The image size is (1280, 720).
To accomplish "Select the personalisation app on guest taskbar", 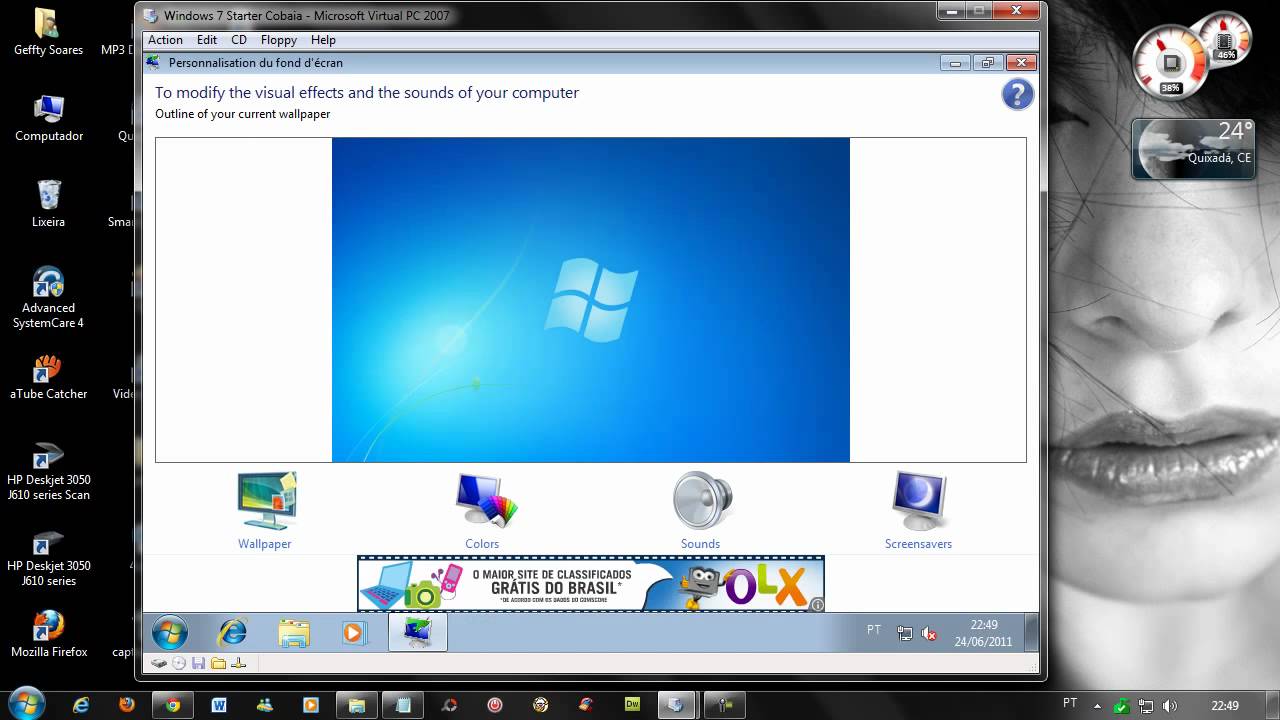I will click(x=417, y=632).
